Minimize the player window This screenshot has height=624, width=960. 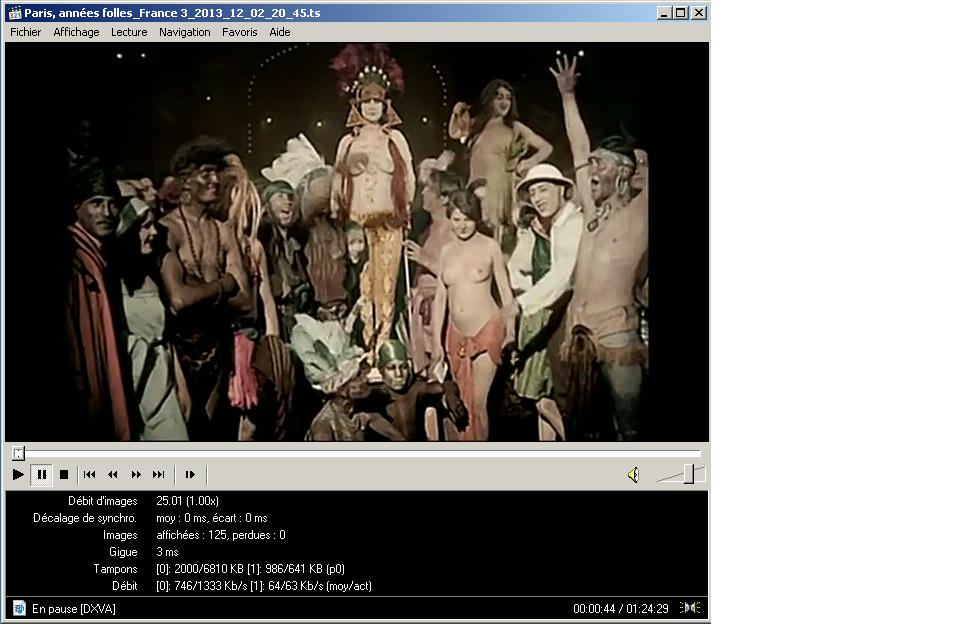(x=664, y=13)
